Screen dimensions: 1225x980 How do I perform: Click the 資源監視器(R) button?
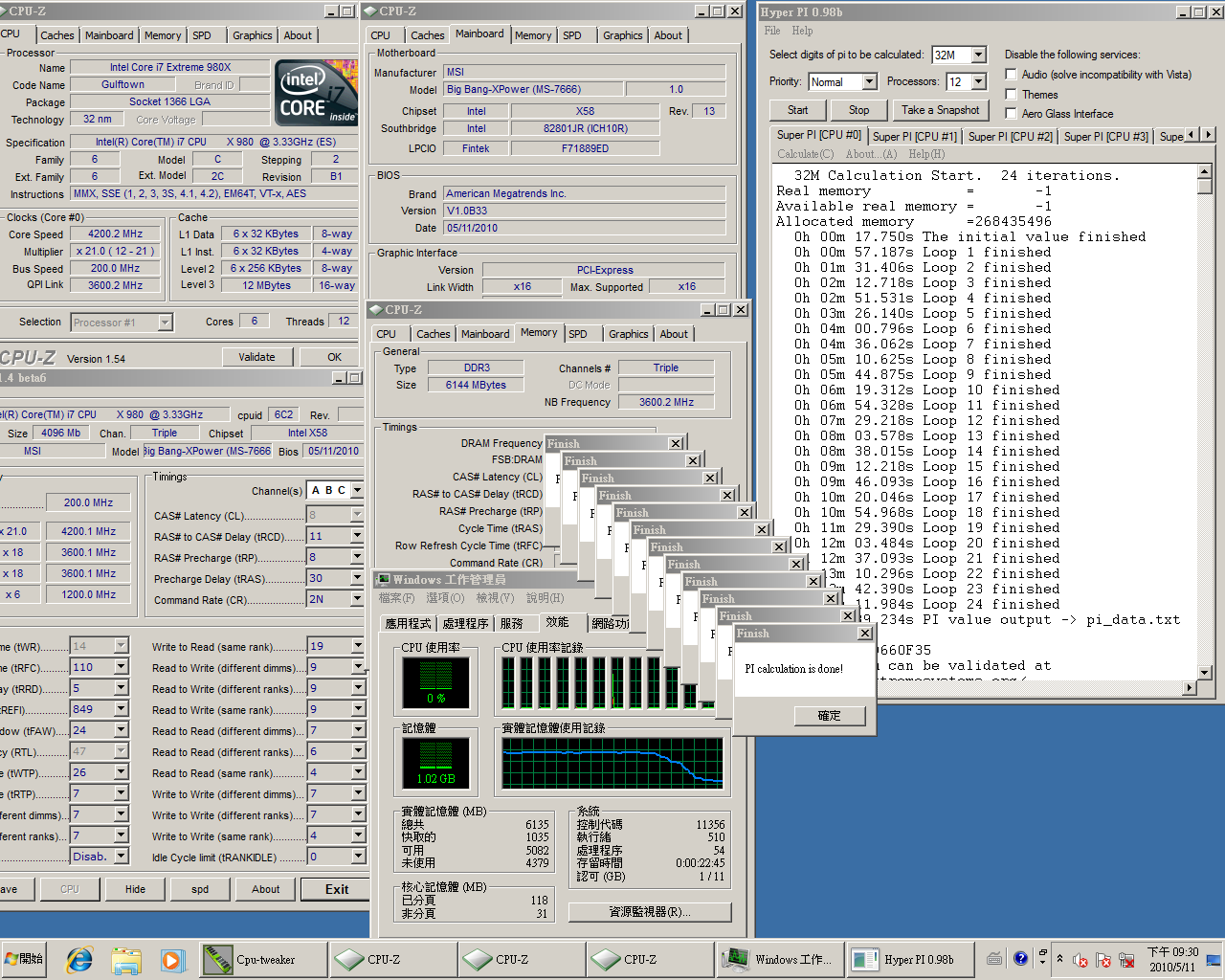(x=650, y=912)
